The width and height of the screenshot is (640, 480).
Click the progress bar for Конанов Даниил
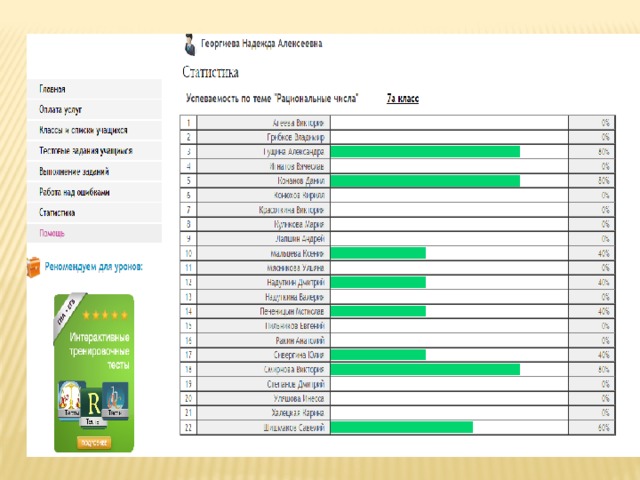click(x=425, y=181)
